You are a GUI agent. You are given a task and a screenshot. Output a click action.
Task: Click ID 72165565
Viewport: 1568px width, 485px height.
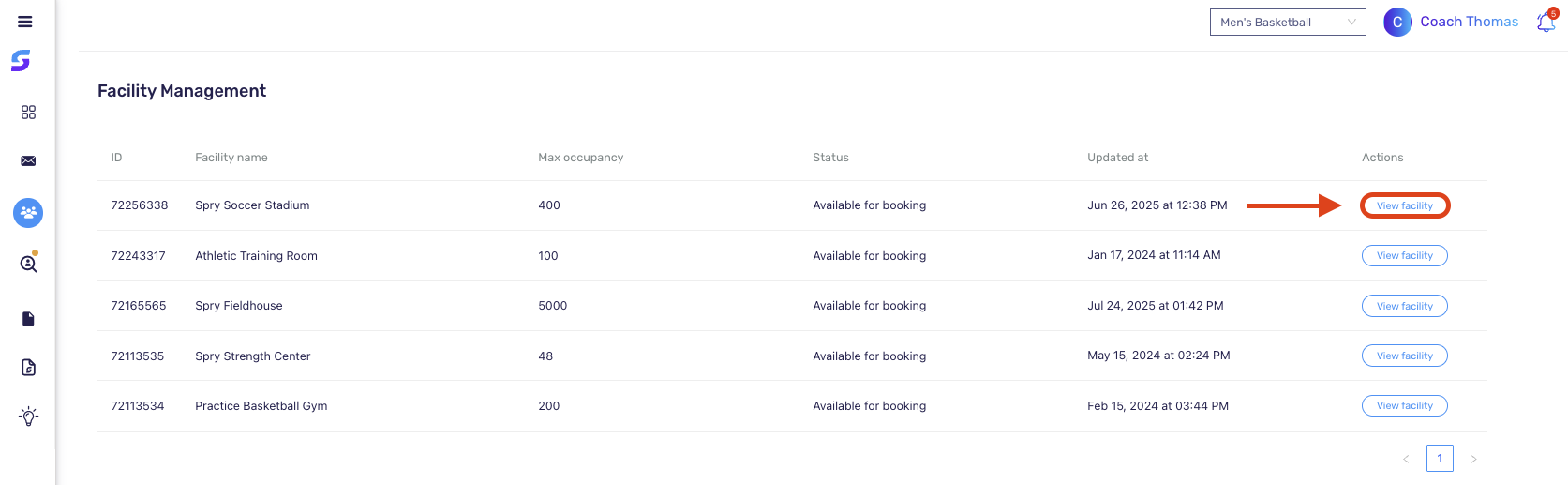pyautogui.click(x=139, y=306)
